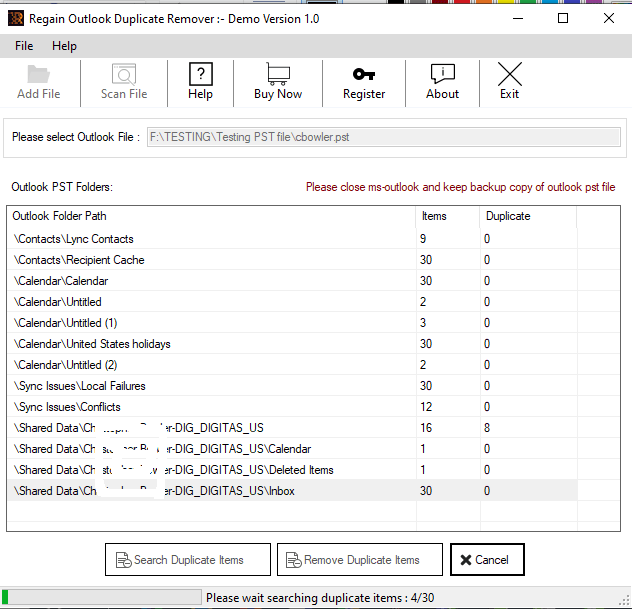Click the green search progress bar
The width and height of the screenshot is (632, 609).
[101, 597]
